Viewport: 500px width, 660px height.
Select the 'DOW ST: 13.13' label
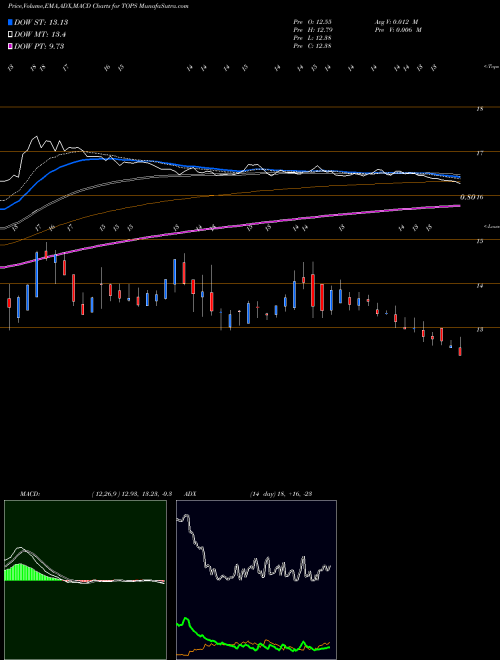[41, 22]
